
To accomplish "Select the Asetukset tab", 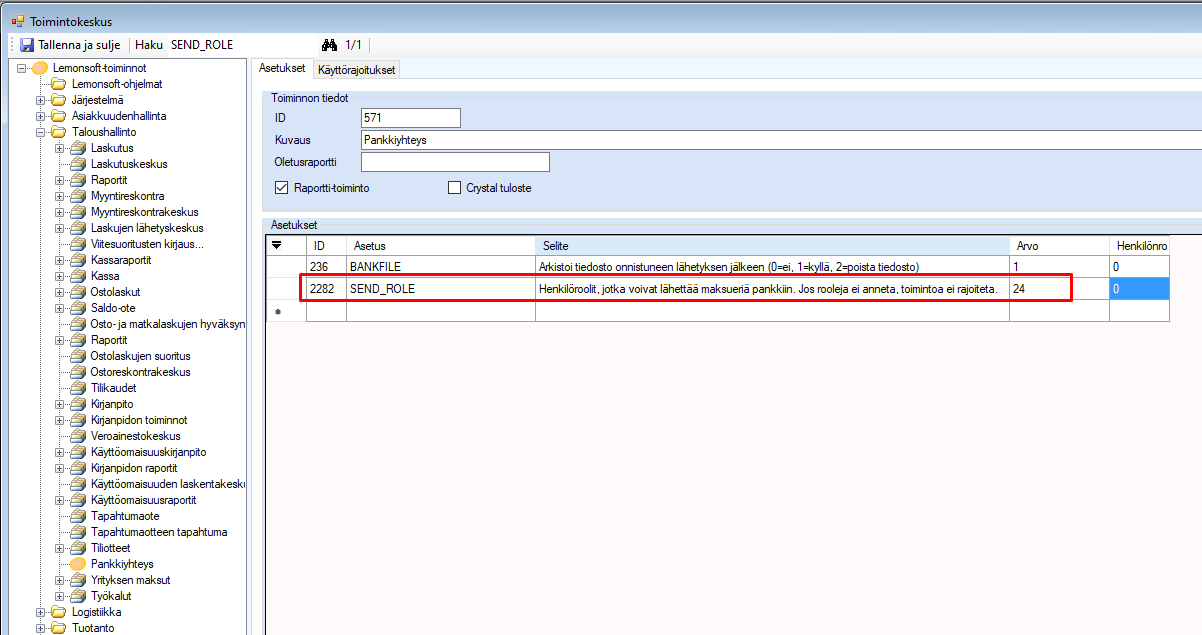I will point(282,69).
